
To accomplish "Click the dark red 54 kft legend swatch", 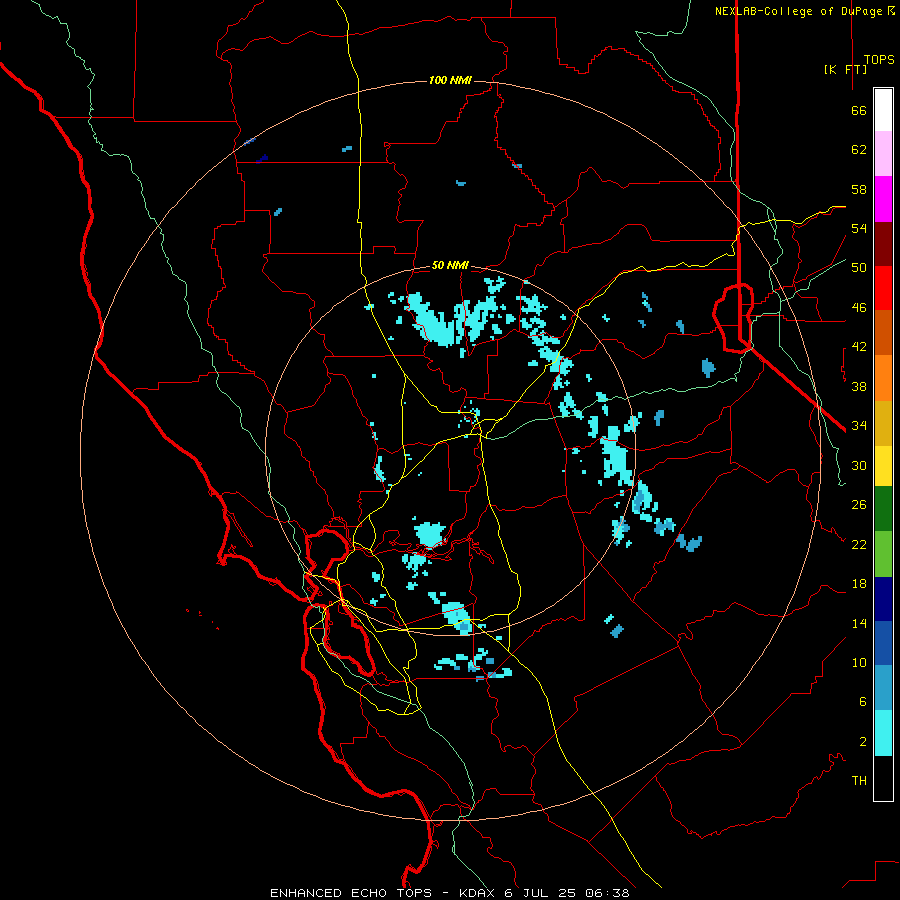I will coord(883,244).
